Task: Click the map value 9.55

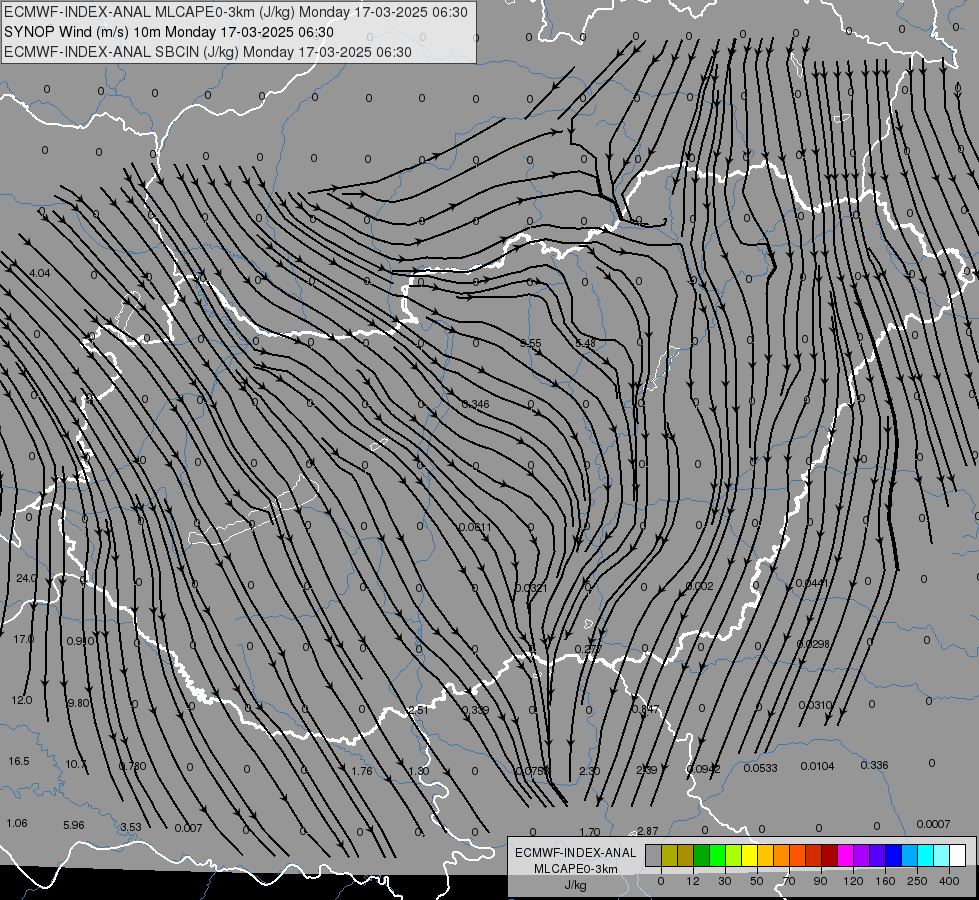Action: click(x=531, y=344)
